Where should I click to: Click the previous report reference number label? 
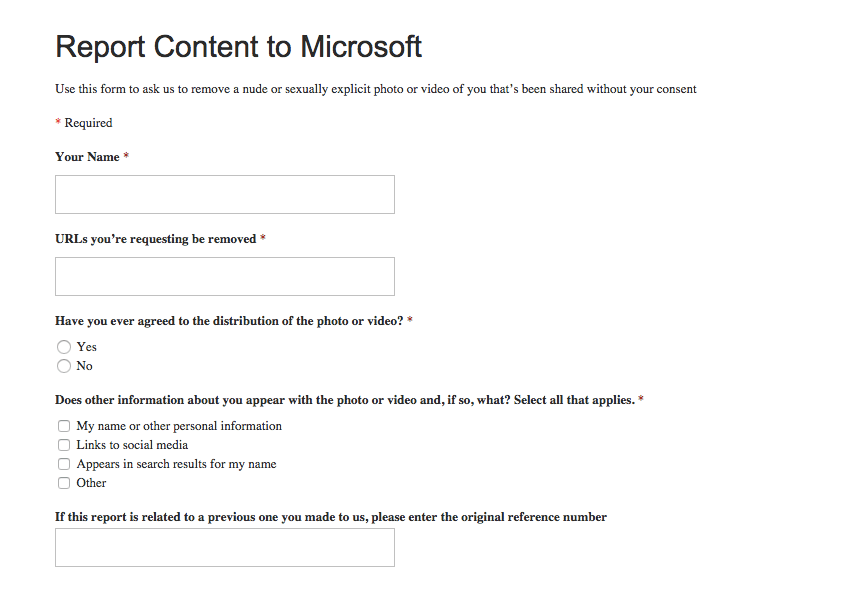[x=330, y=517]
